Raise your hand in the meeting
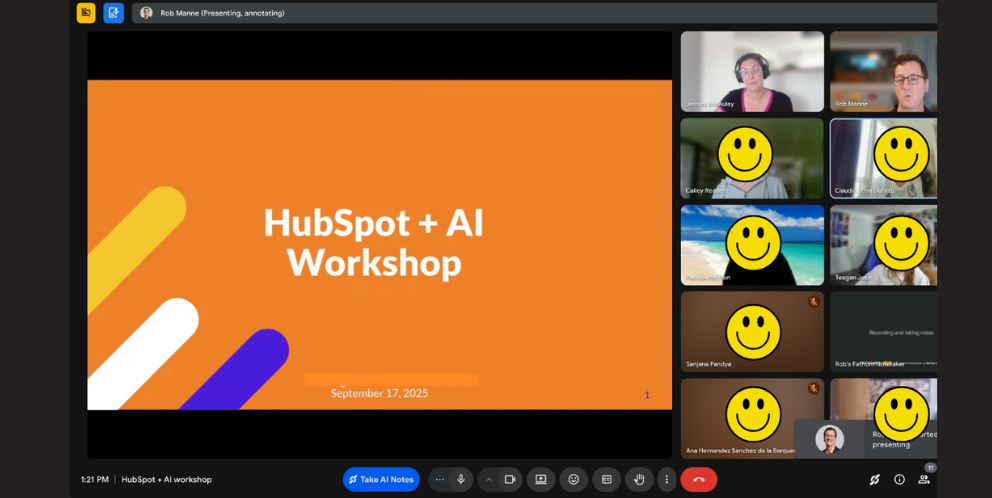This screenshot has height=498, width=992. click(639, 479)
